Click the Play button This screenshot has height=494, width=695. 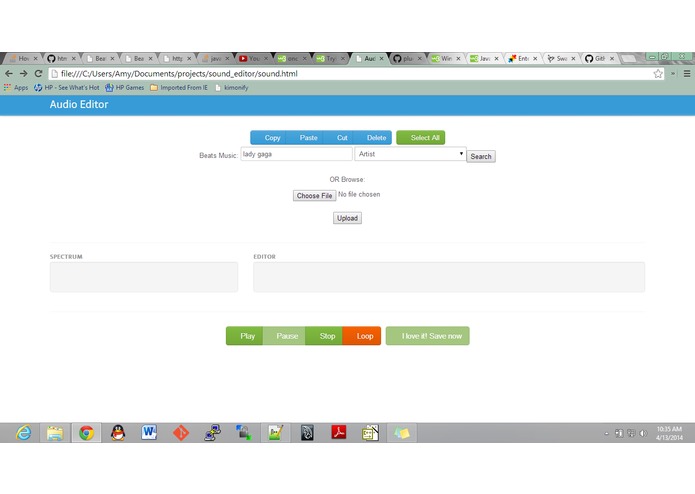pyautogui.click(x=245, y=336)
